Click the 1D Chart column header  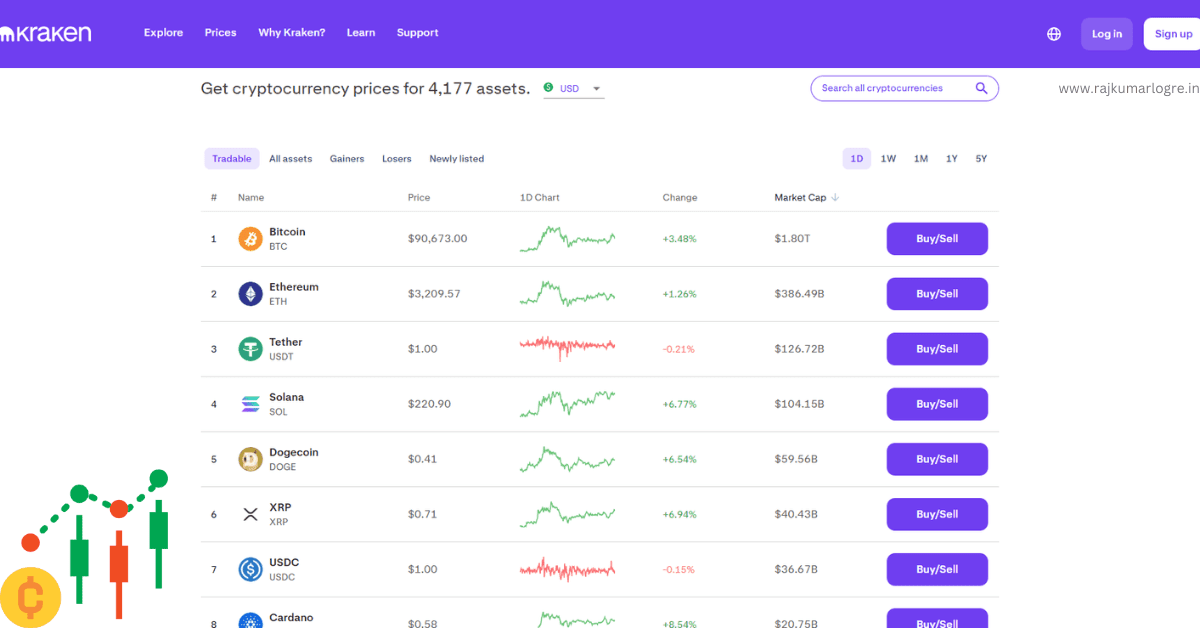(540, 198)
